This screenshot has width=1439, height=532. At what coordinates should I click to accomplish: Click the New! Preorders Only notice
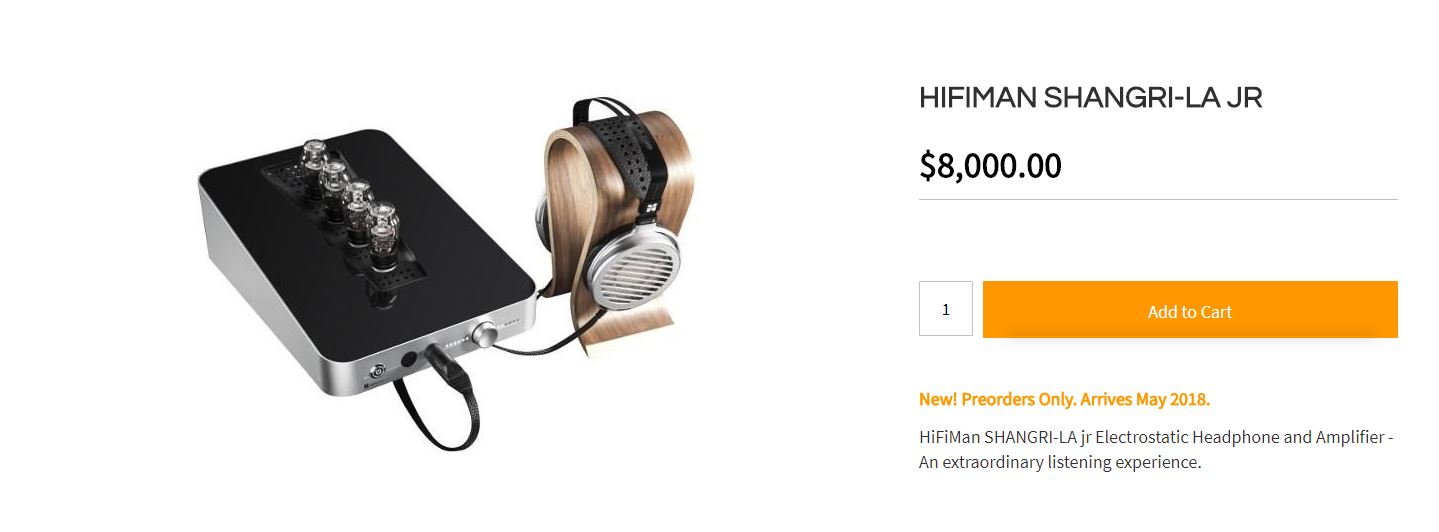pyautogui.click(x=1064, y=400)
